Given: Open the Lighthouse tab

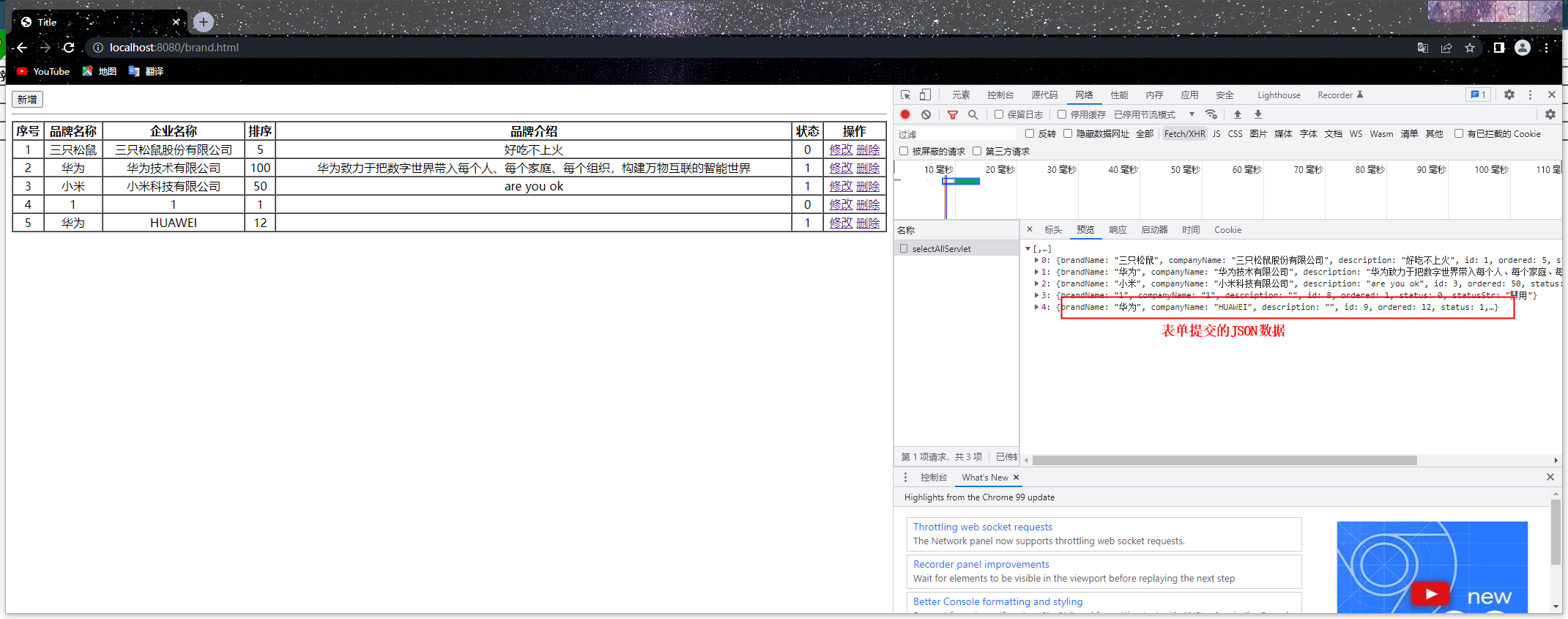Looking at the screenshot, I should [x=1279, y=95].
